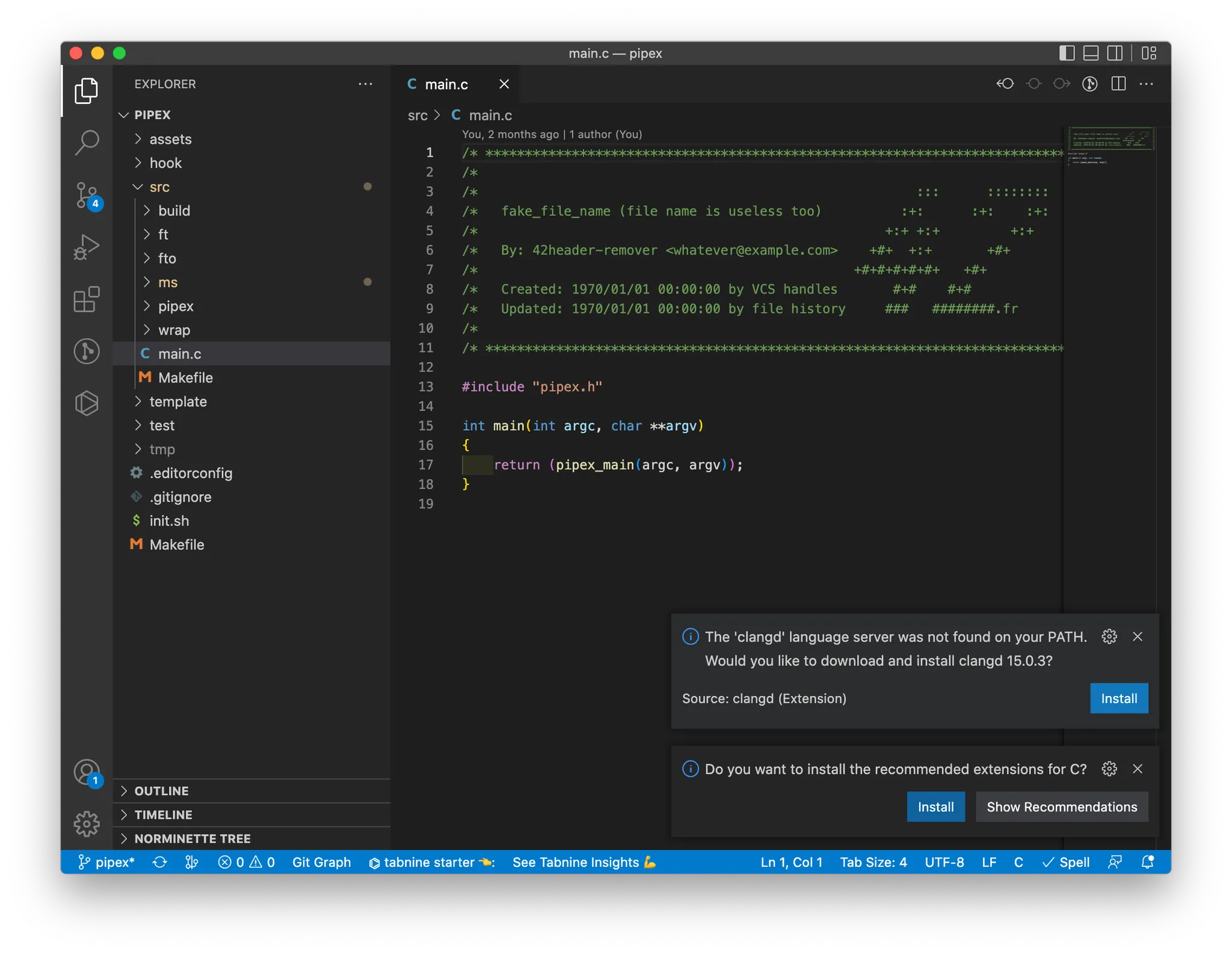The width and height of the screenshot is (1232, 954).
Task: Toggle the primary side bar layout button
Action: coord(1067,53)
